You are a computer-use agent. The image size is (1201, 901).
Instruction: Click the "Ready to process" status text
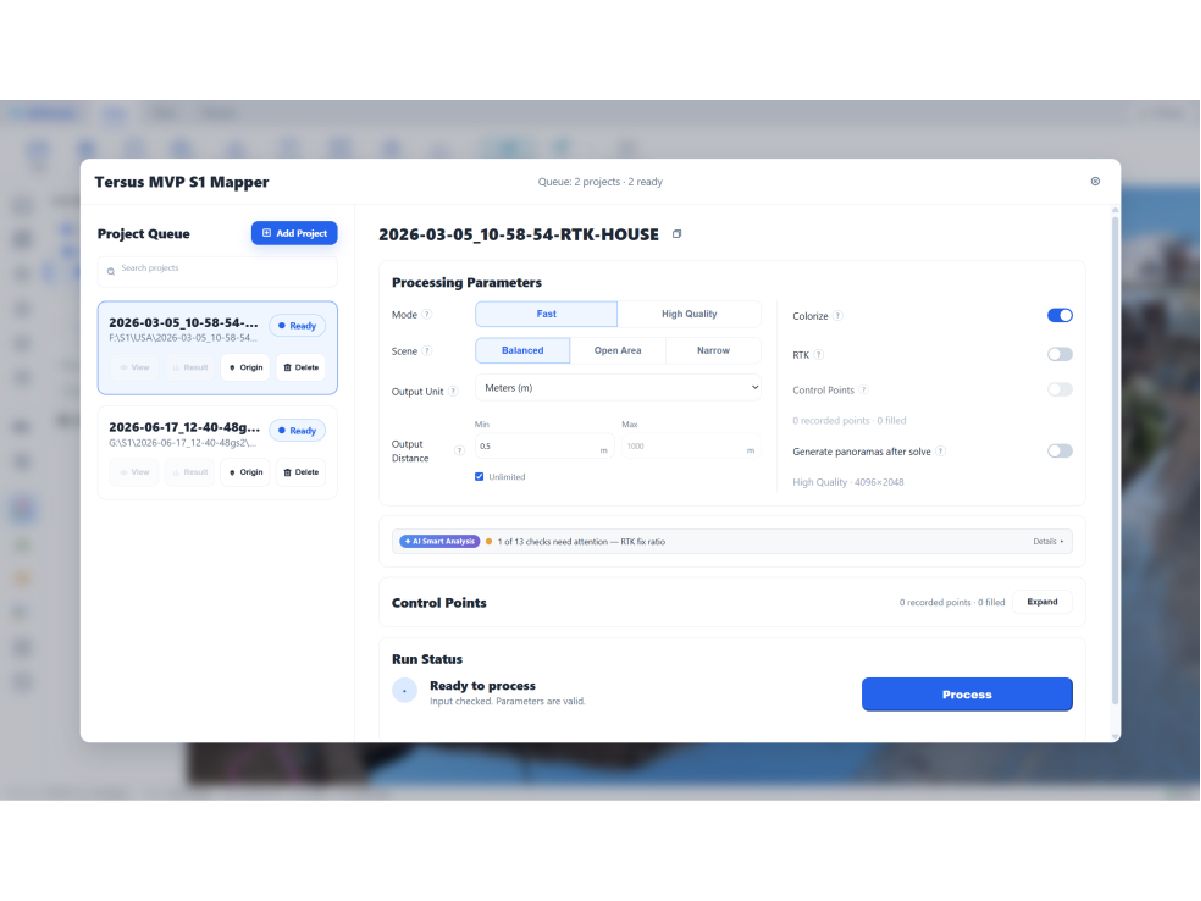click(x=483, y=686)
